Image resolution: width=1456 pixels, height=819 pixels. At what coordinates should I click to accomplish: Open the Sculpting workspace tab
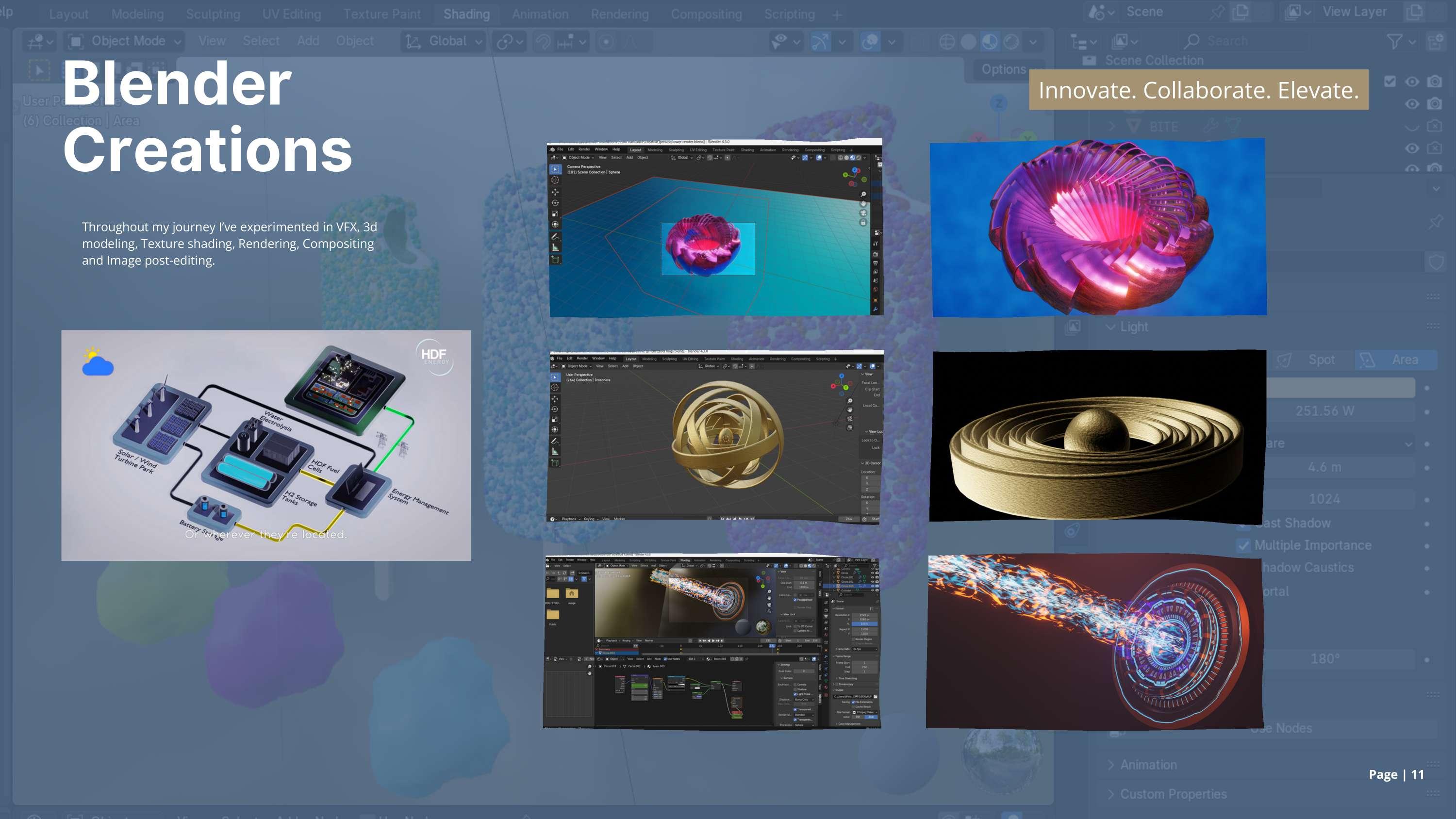[x=213, y=14]
